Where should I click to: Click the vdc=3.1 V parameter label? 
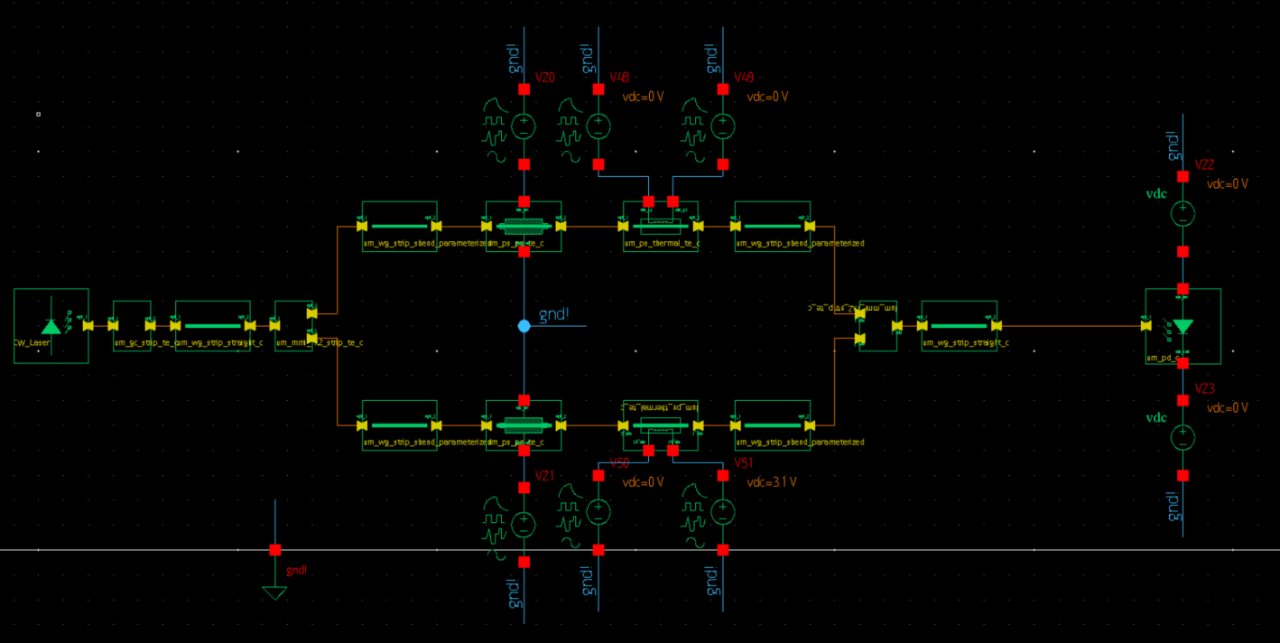coord(772,482)
